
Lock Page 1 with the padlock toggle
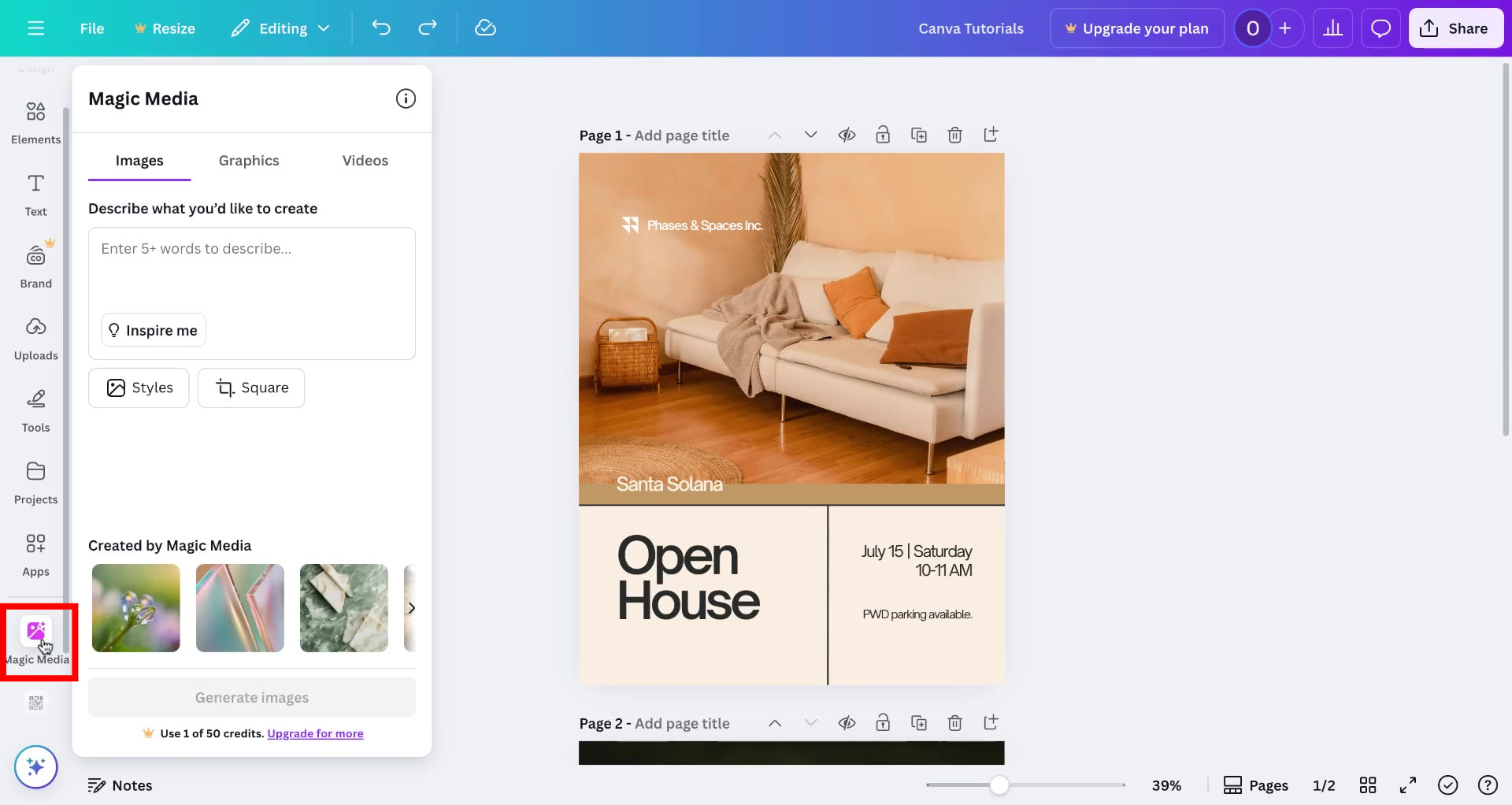coord(883,135)
